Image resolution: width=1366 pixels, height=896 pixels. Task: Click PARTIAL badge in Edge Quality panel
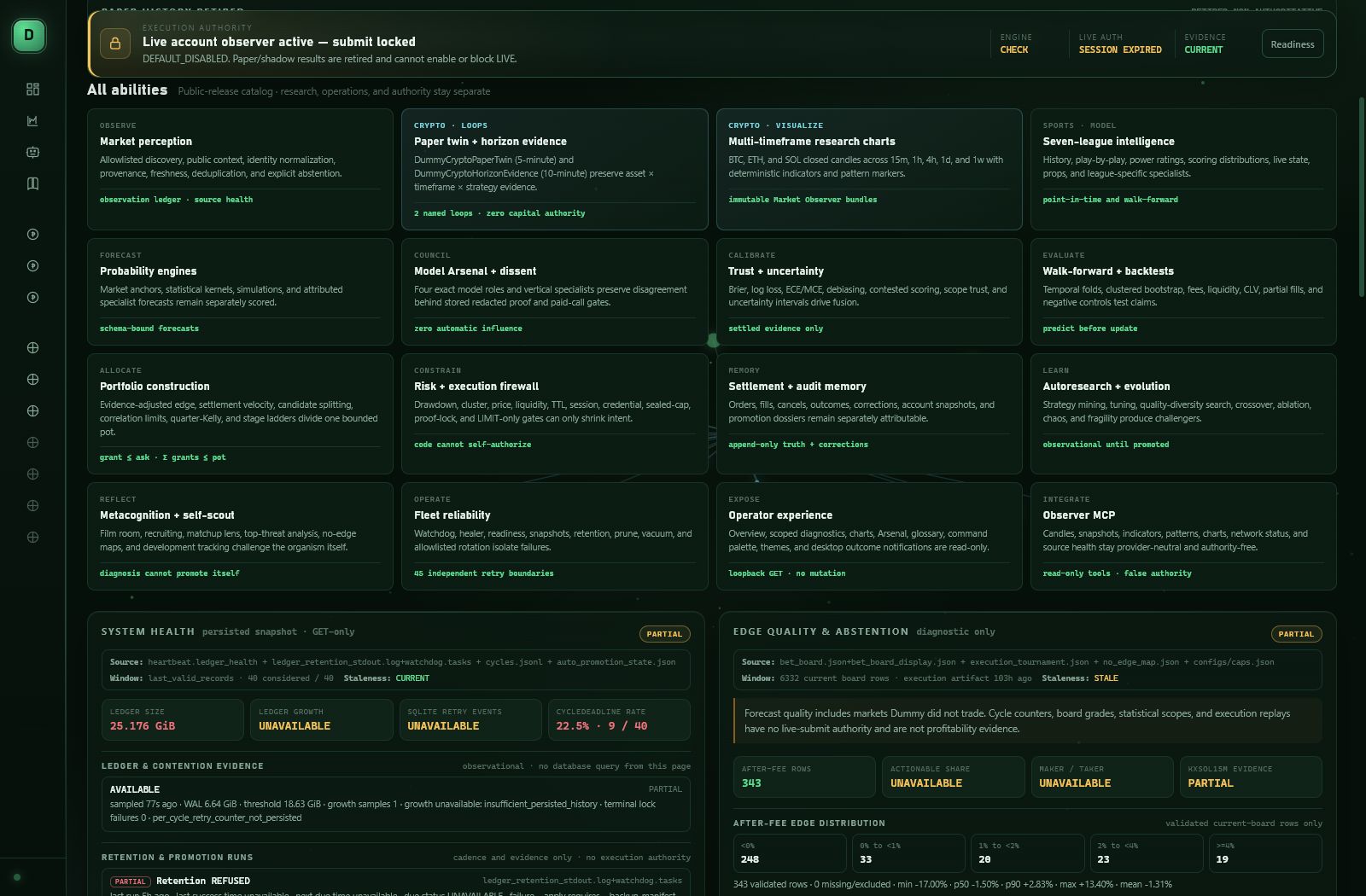(1296, 634)
